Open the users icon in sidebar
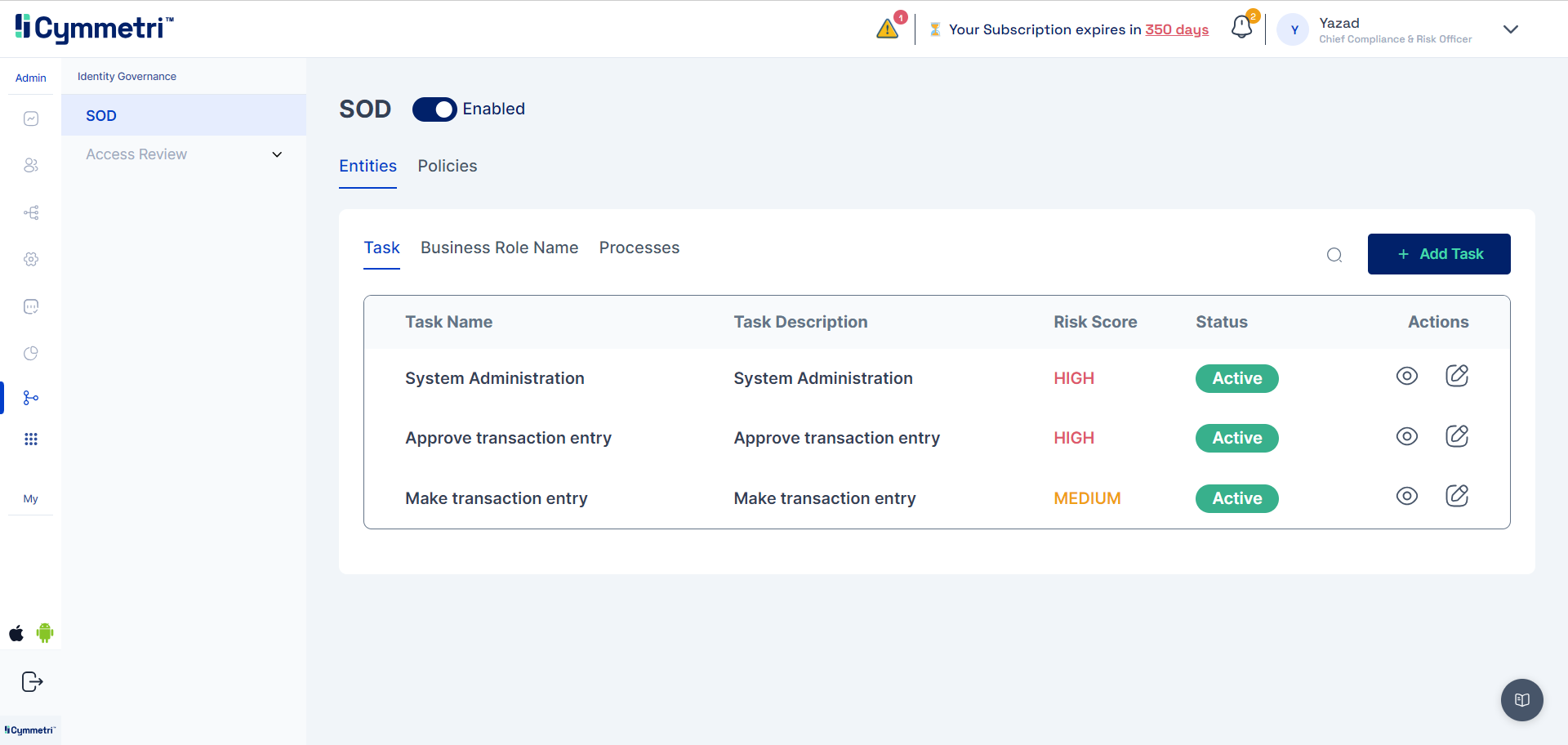Viewport: 1568px width, 745px height. [x=31, y=166]
